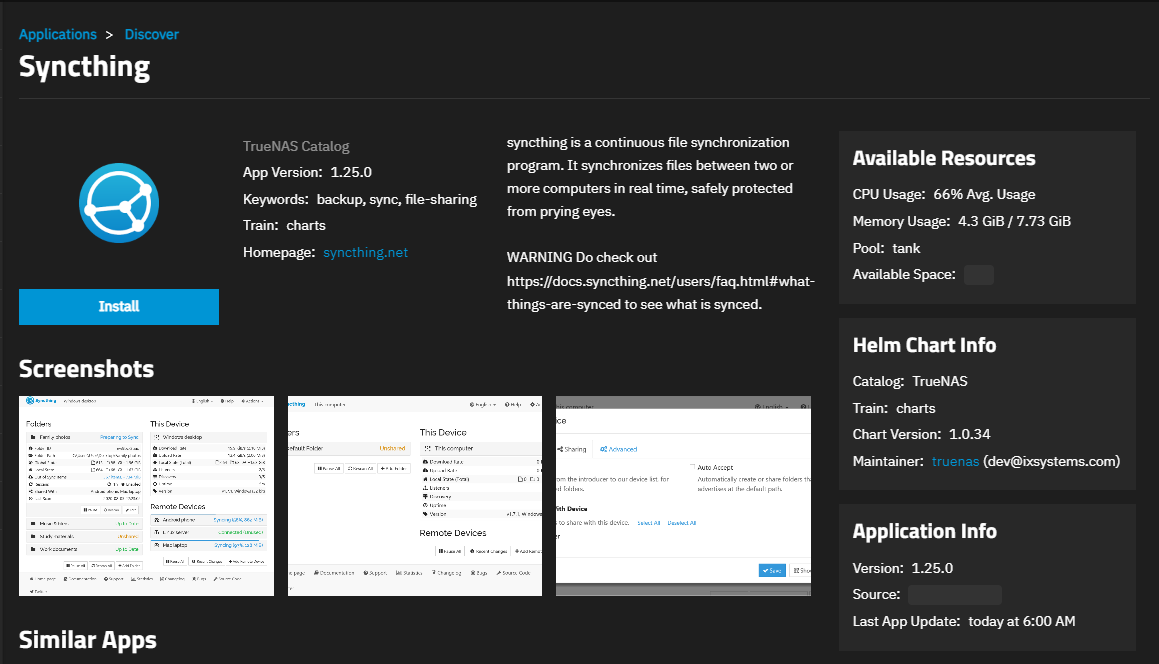This screenshot has width=1159, height=664.
Task: Click the Catalog "TrueNAS" value in Helm Chart Info
Action: point(939,382)
